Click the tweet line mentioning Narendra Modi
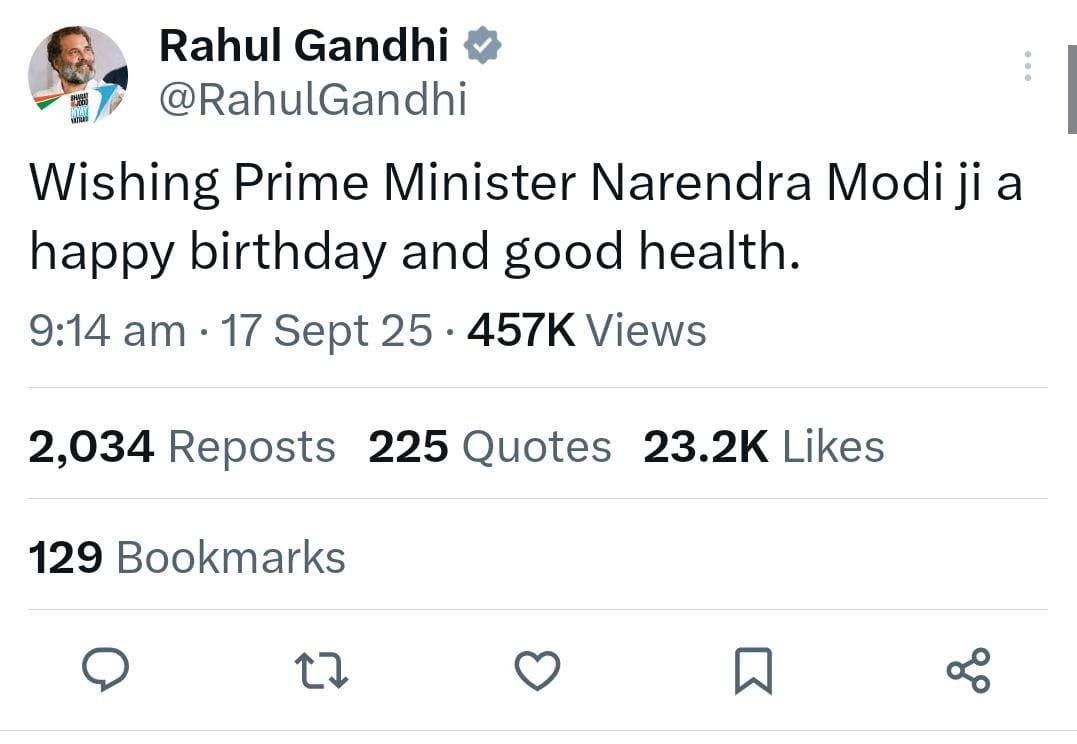 click(x=525, y=184)
